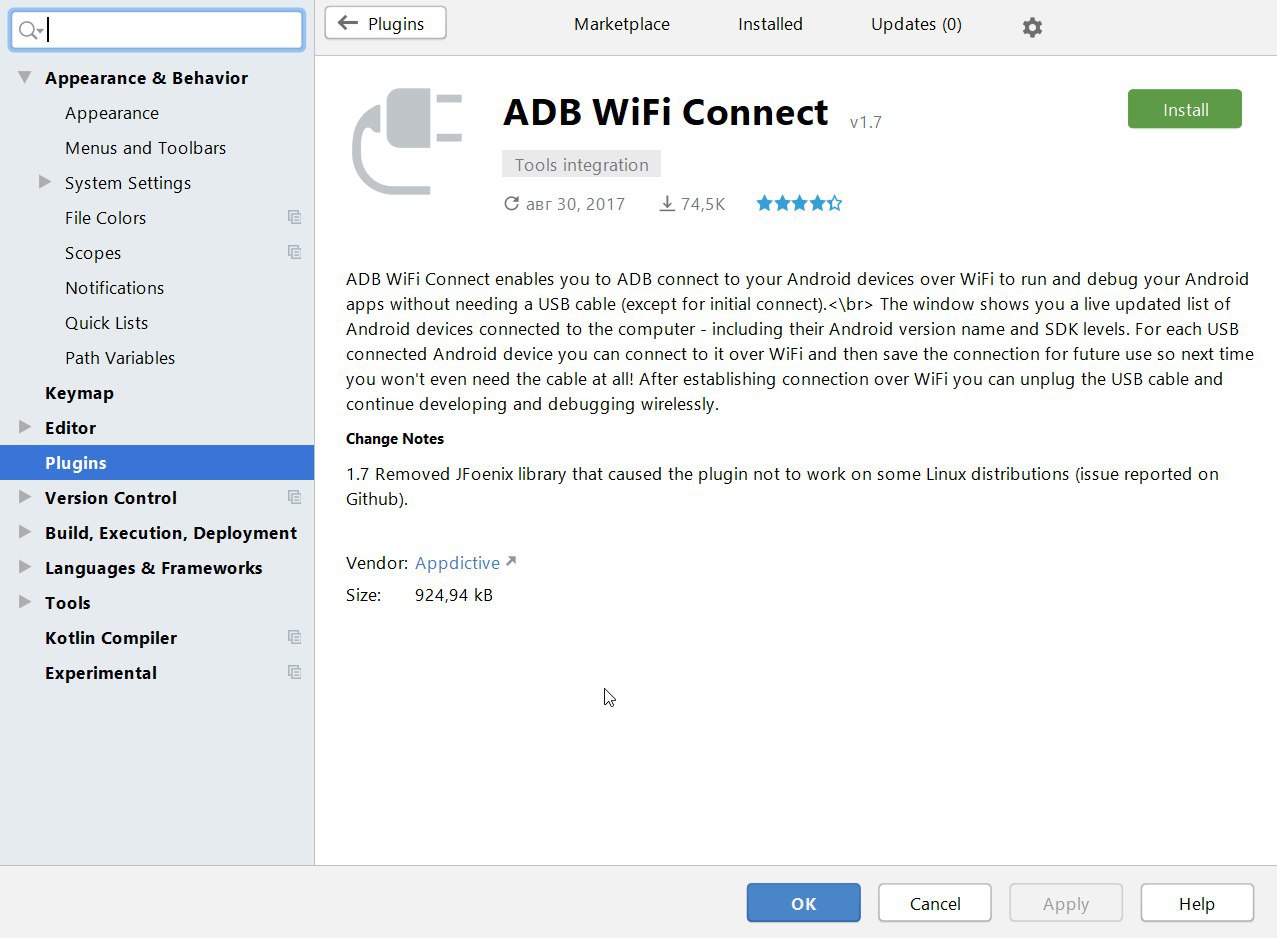
Task: Click project-level icon next to Version Control
Action: [294, 497]
